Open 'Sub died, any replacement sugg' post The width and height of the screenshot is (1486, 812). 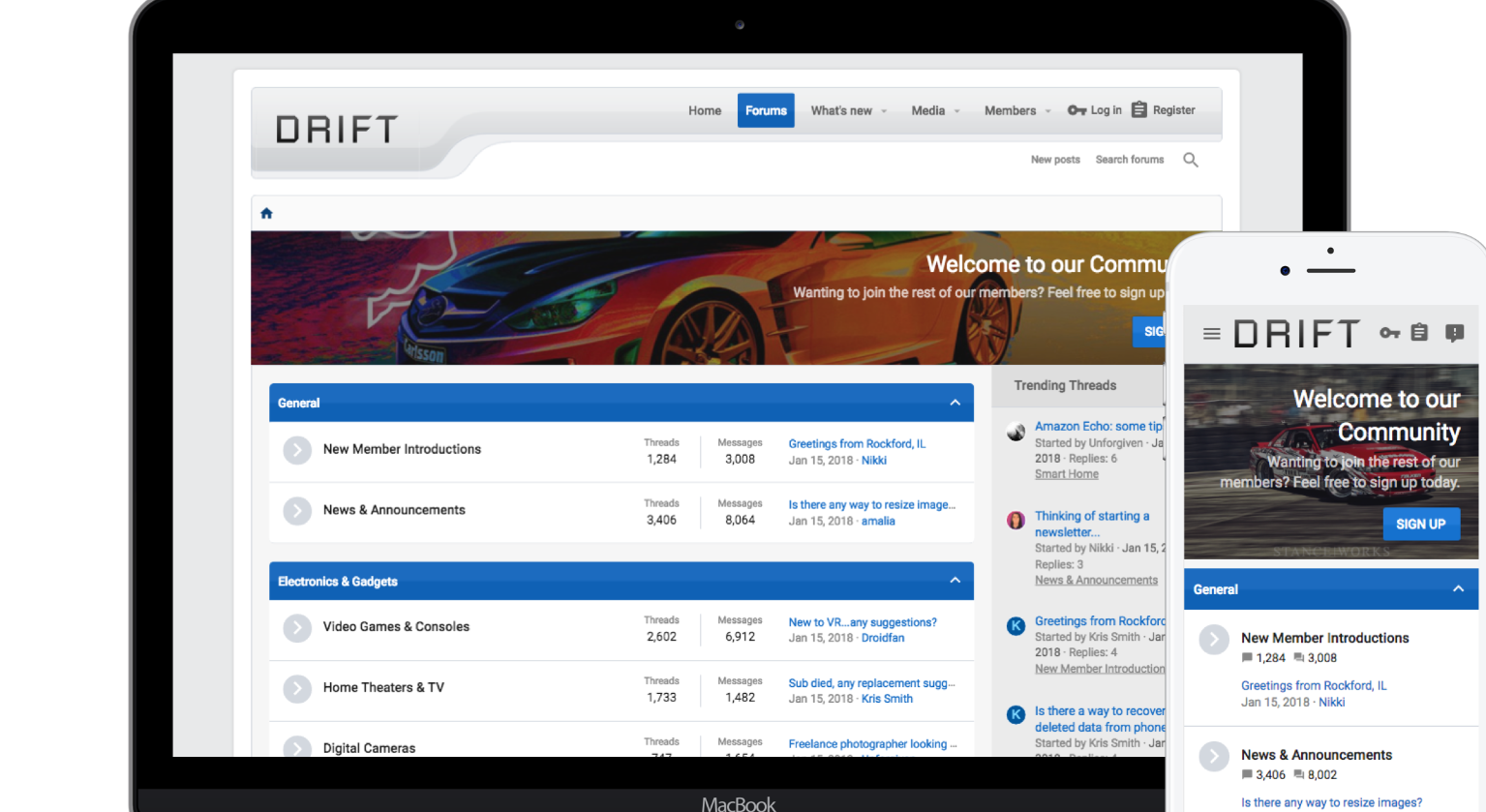871,683
